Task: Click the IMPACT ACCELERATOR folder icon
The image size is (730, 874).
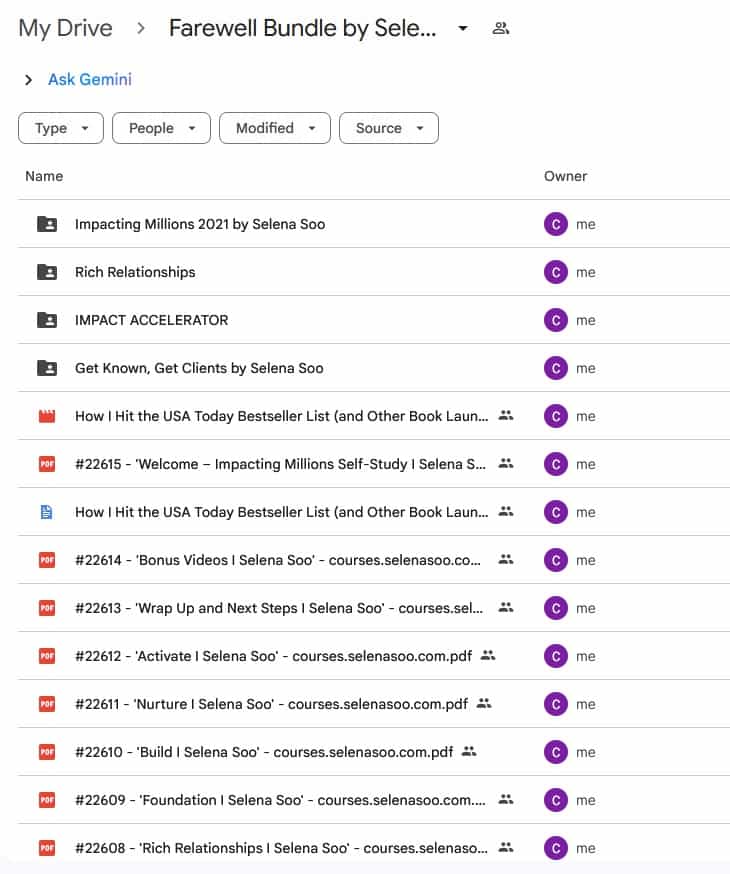Action: [x=46, y=320]
